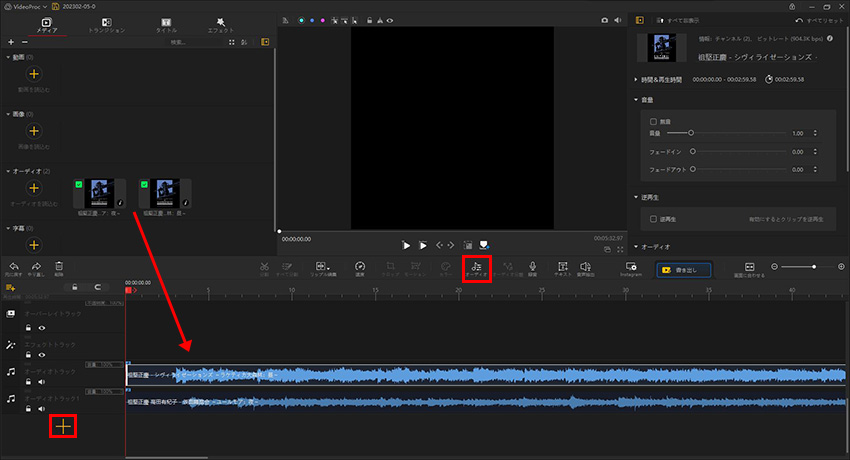The height and width of the screenshot is (460, 850).
Task: Click the 音量 volume slider handle
Action: pos(691,133)
